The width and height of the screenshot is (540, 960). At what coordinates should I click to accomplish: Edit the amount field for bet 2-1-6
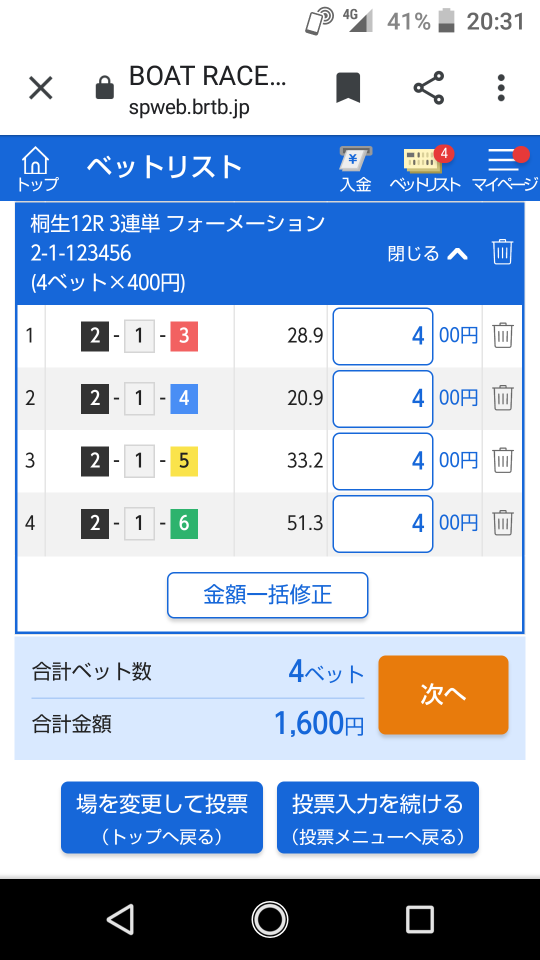(383, 523)
